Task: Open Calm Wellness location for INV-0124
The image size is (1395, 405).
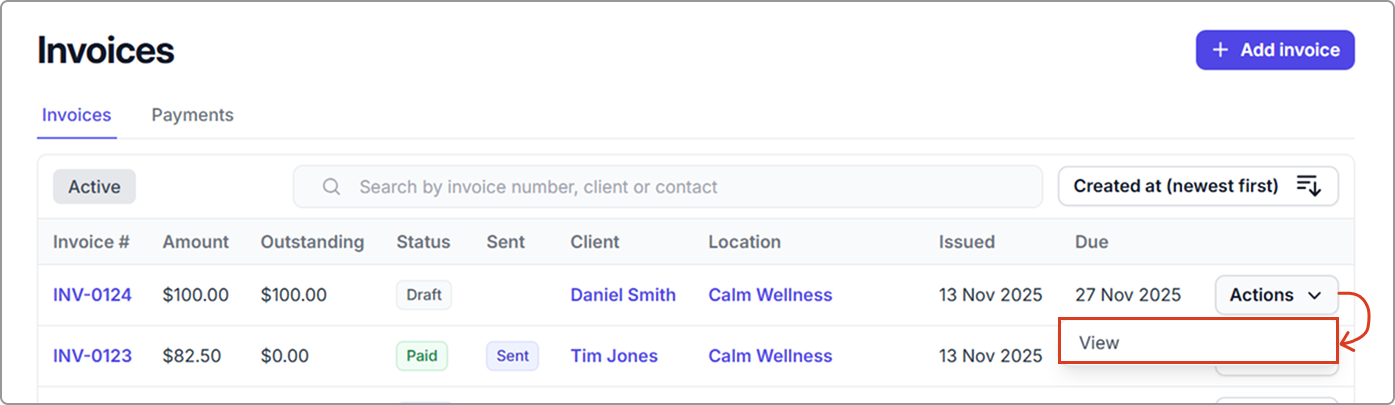Action: coord(770,295)
